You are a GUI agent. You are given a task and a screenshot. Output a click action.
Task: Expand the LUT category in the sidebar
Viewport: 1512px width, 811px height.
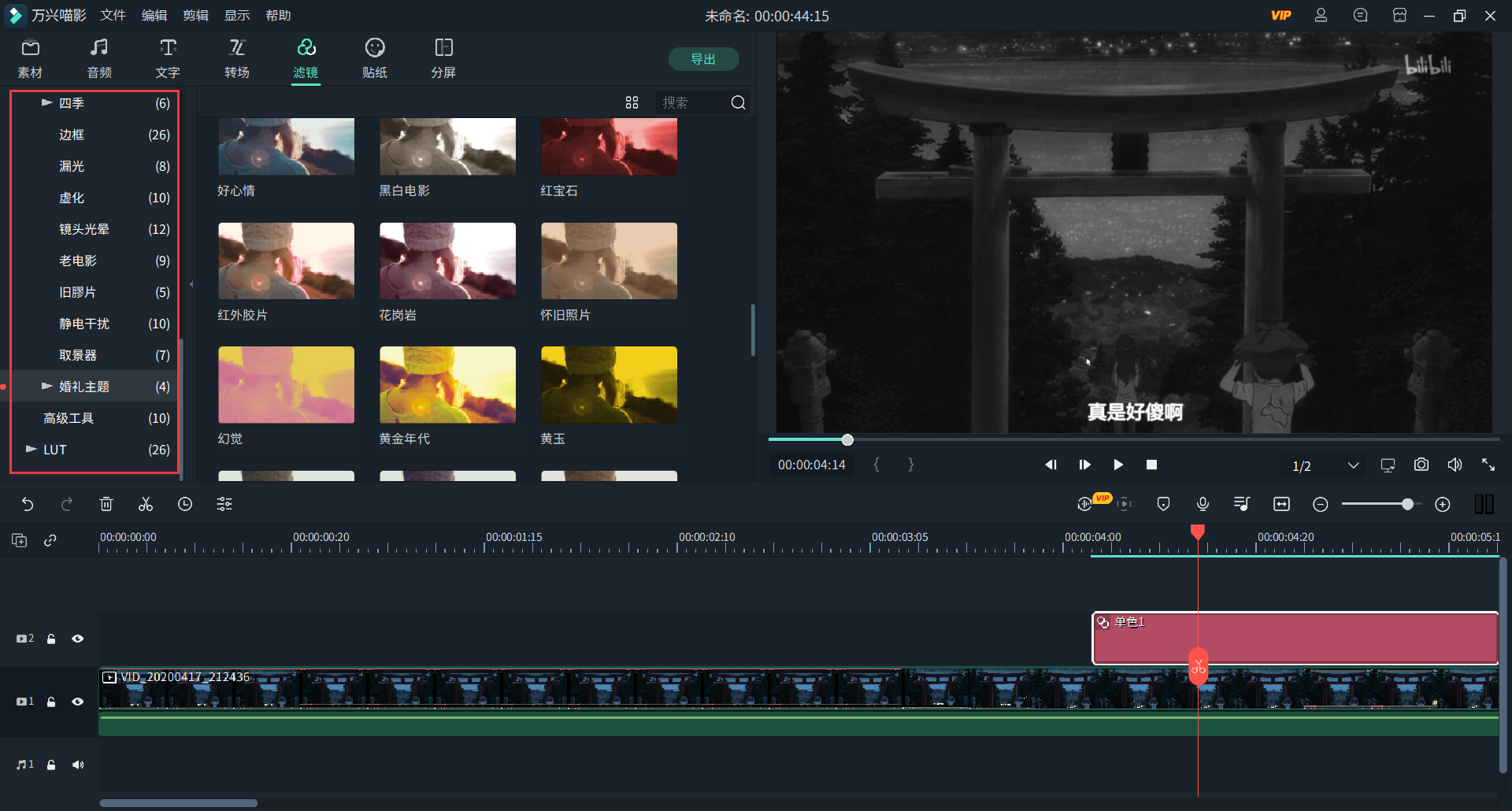coord(31,450)
